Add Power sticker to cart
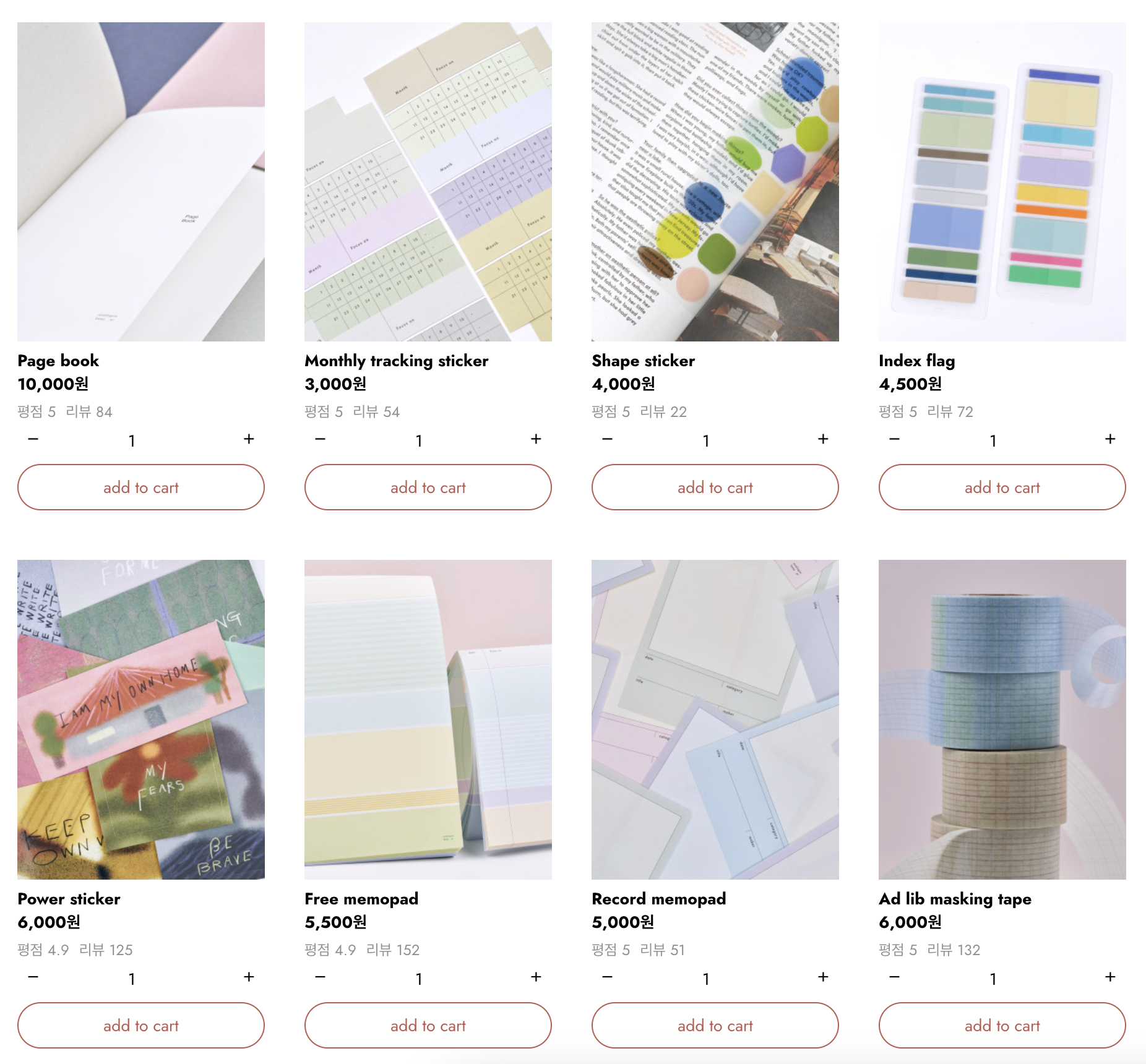This screenshot has width=1146, height=1064. [x=141, y=1026]
